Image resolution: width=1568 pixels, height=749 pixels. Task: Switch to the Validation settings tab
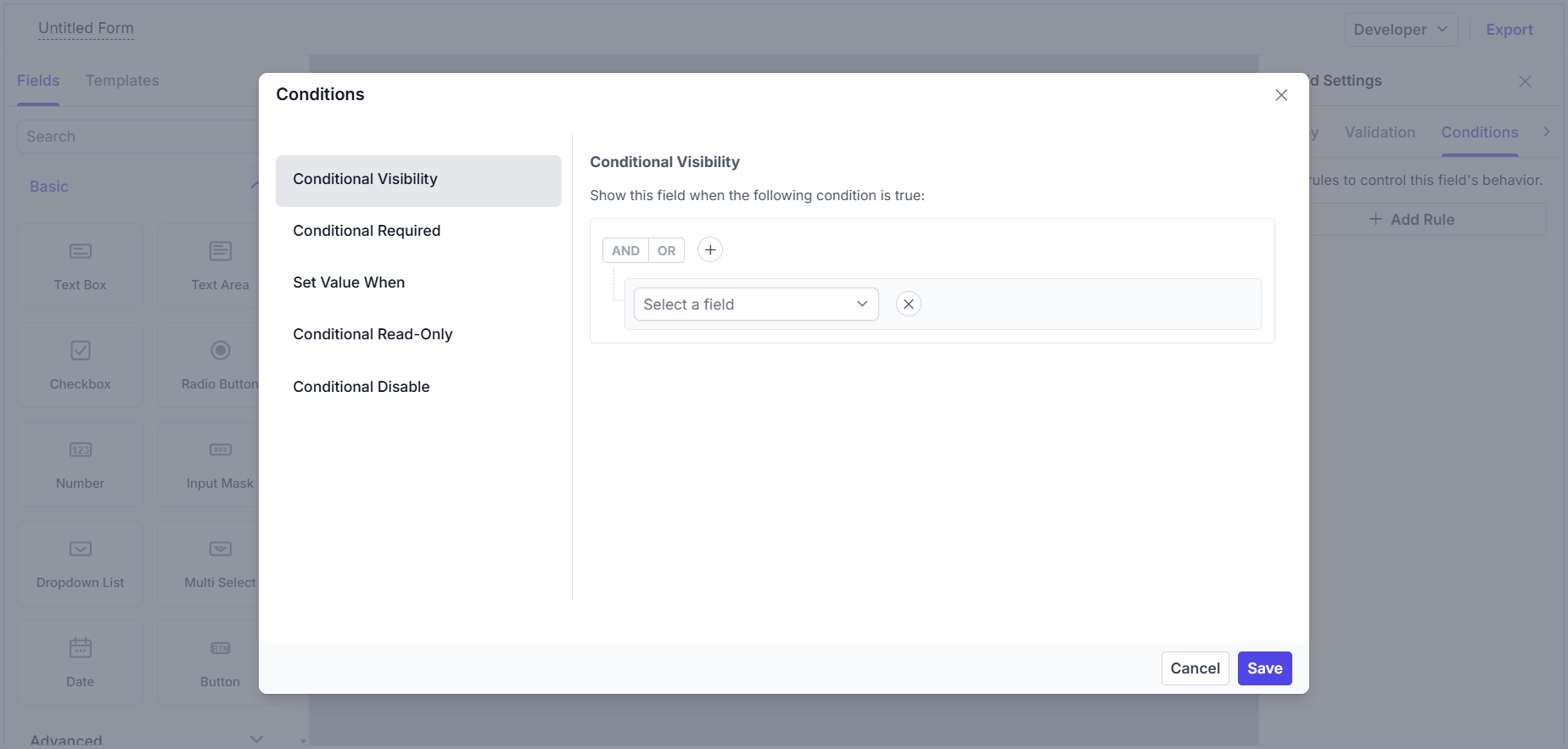1380,132
